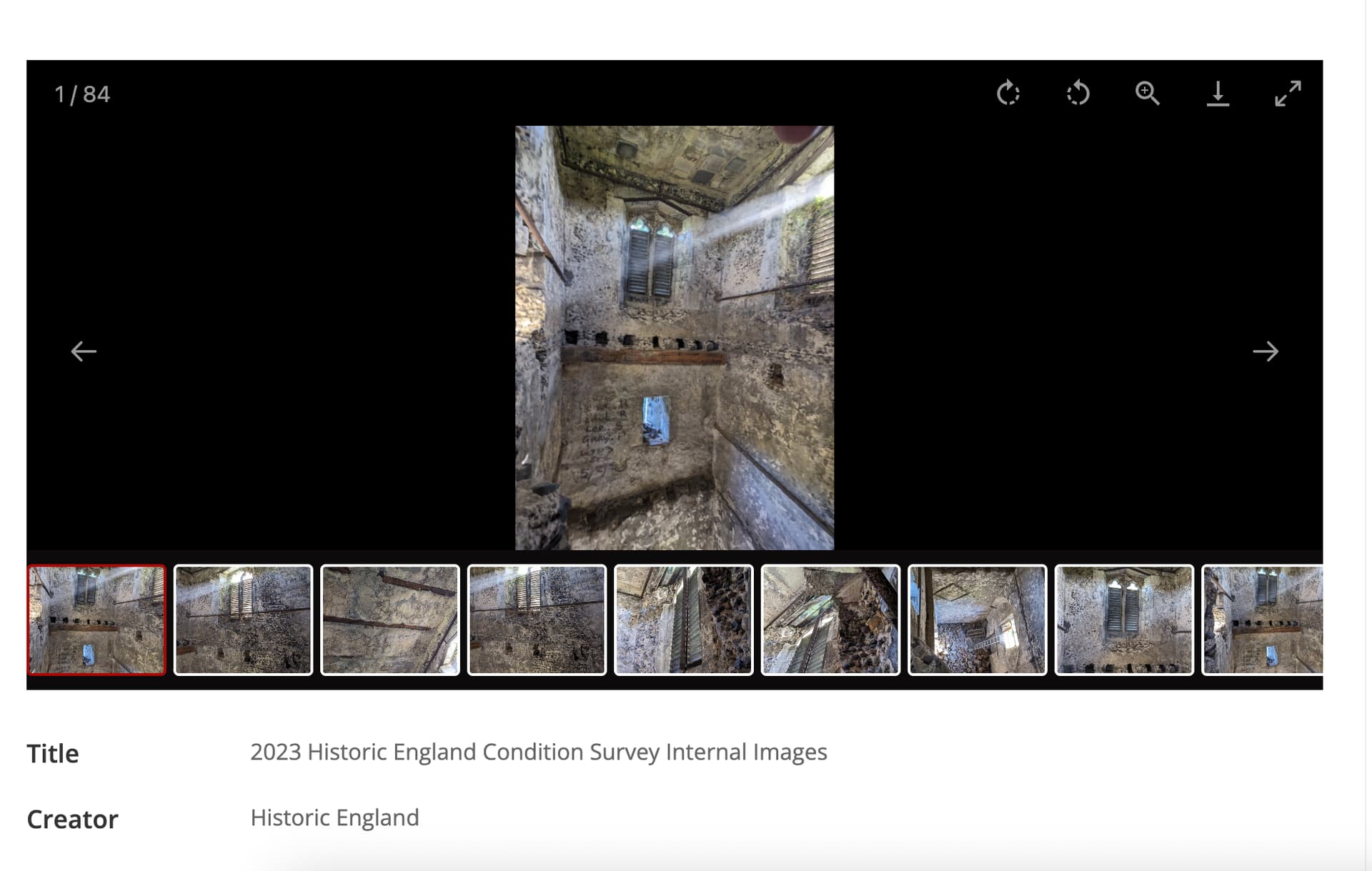
Task: Open the third thumbnail of wall plaster
Action: coord(390,620)
